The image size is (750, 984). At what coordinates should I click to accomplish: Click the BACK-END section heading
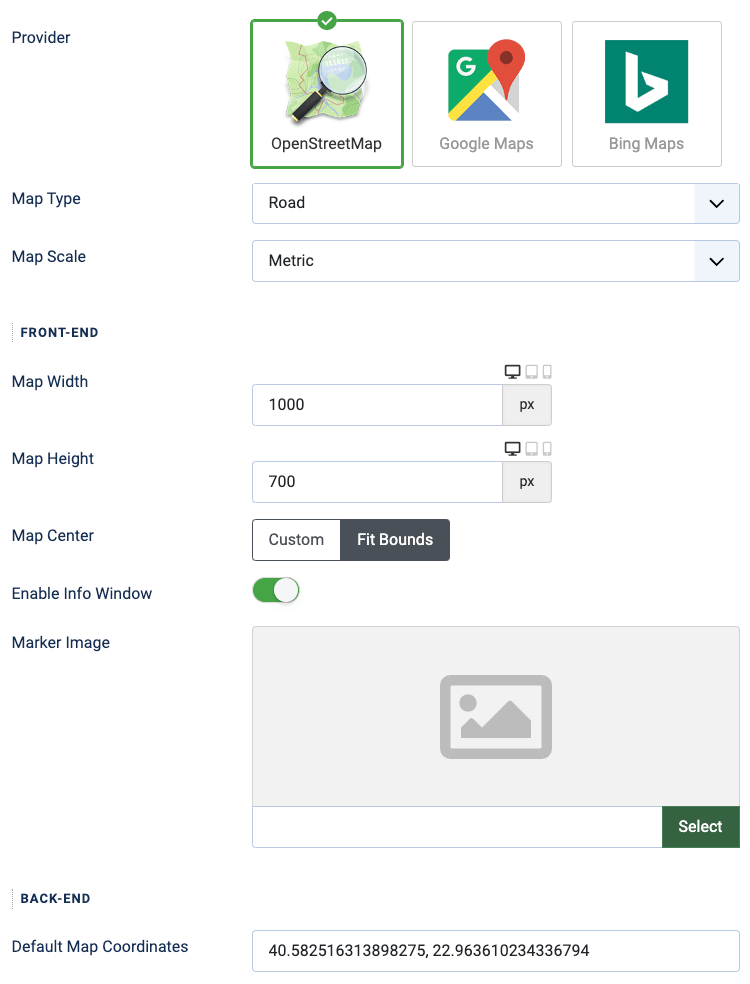(55, 899)
